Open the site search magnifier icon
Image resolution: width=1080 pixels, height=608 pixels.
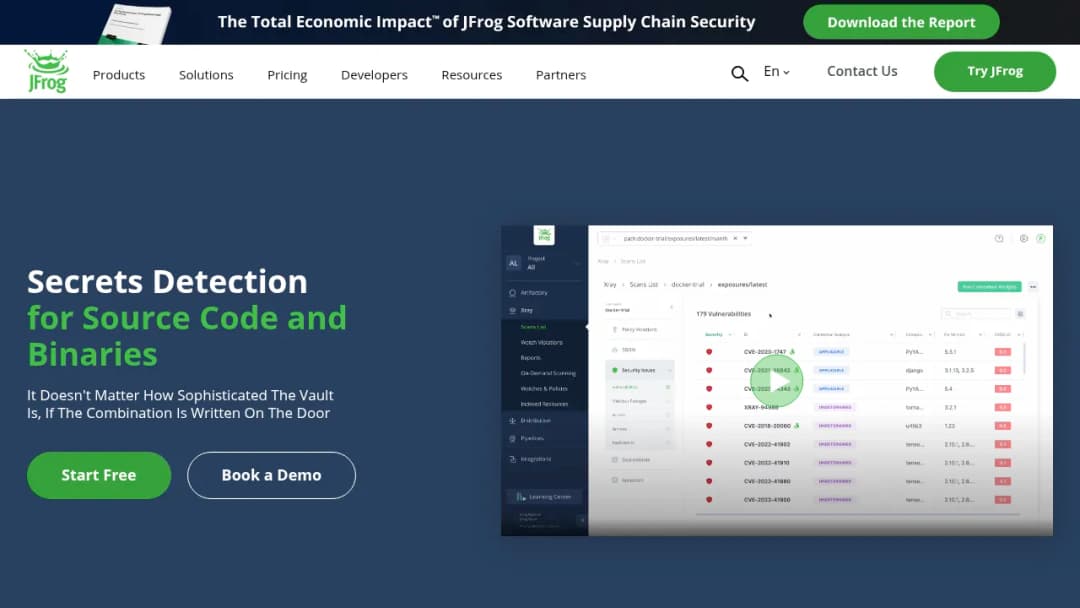coord(739,74)
